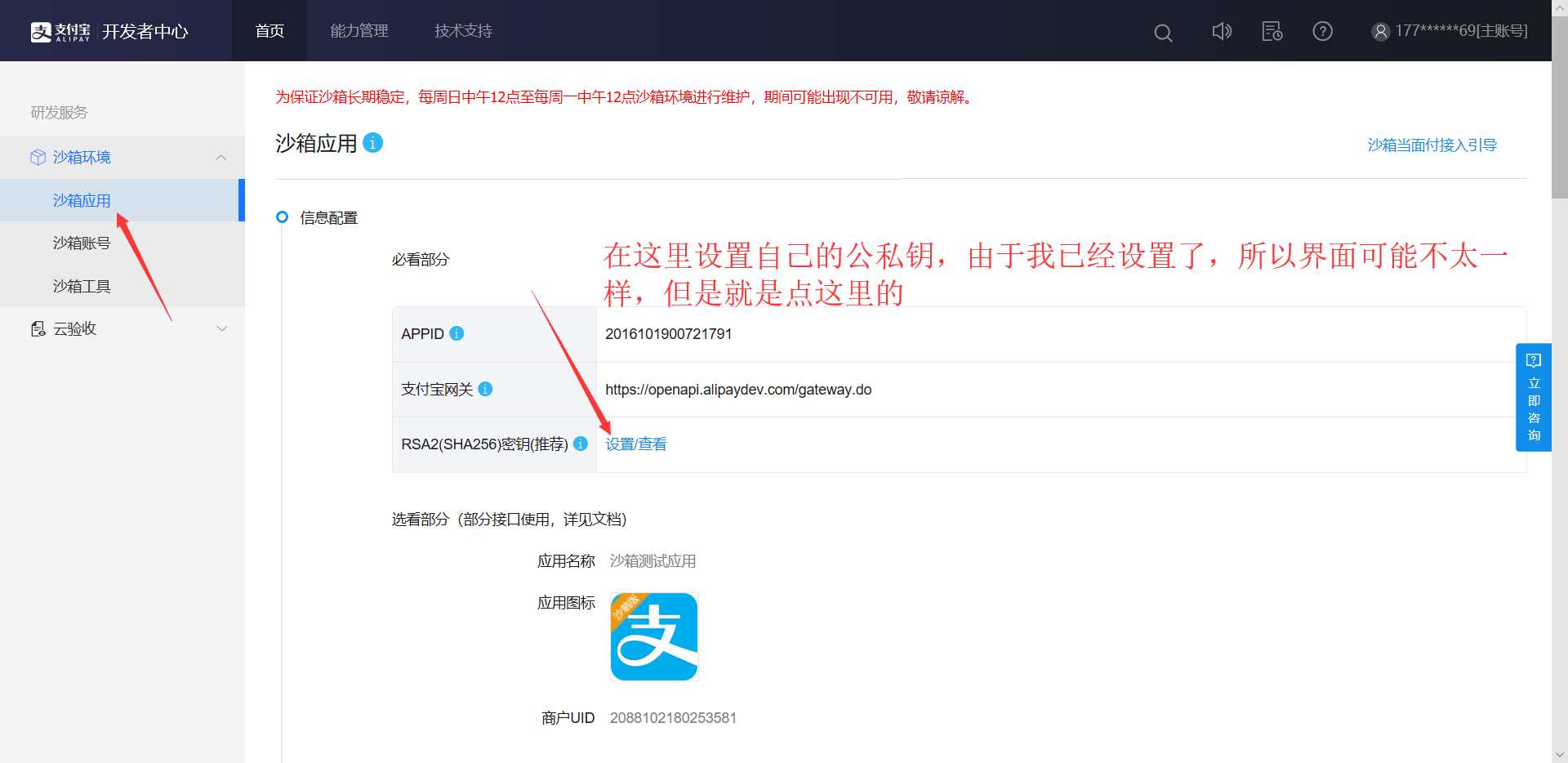
Task: Click the cube icon next to 沙箱环境
Action: point(37,157)
